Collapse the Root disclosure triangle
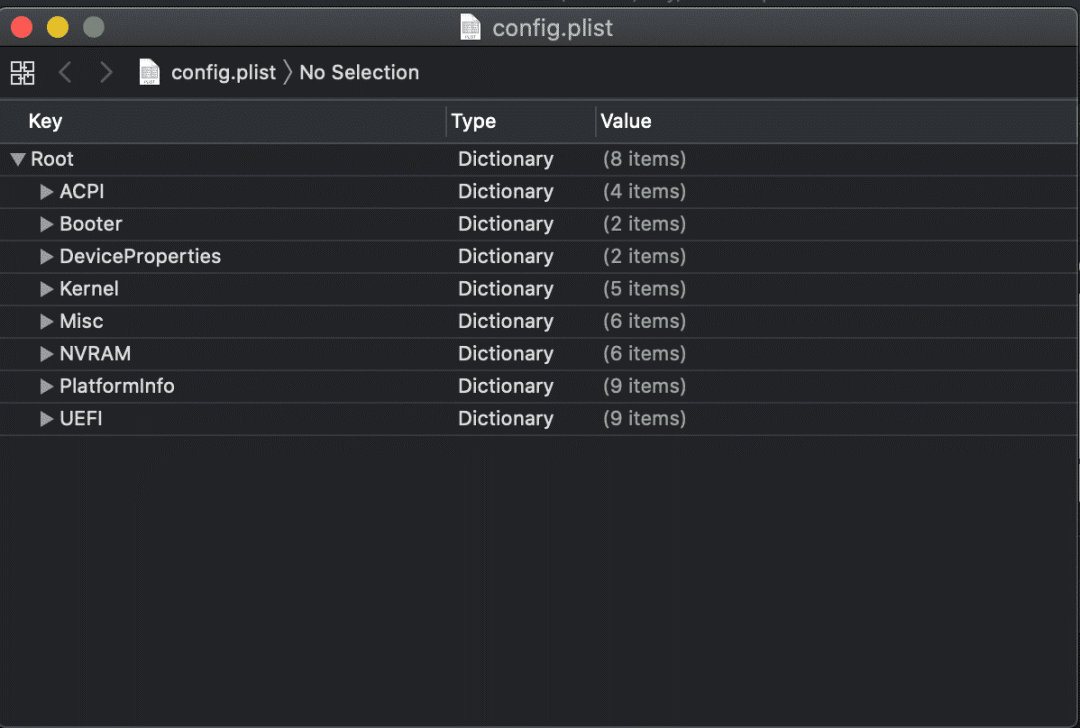This screenshot has height=728, width=1080. pos(18,159)
